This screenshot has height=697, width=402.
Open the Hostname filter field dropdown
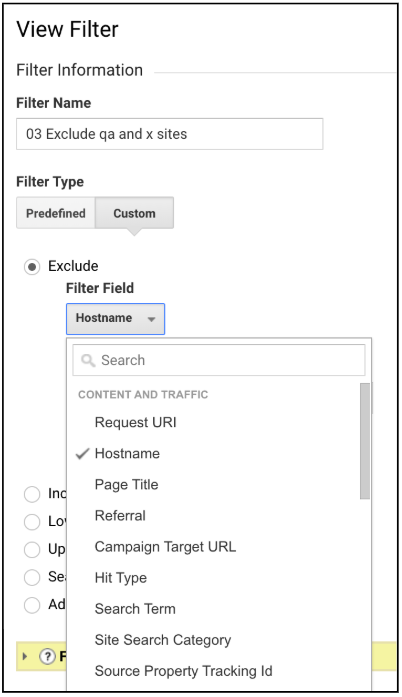[x=116, y=319]
